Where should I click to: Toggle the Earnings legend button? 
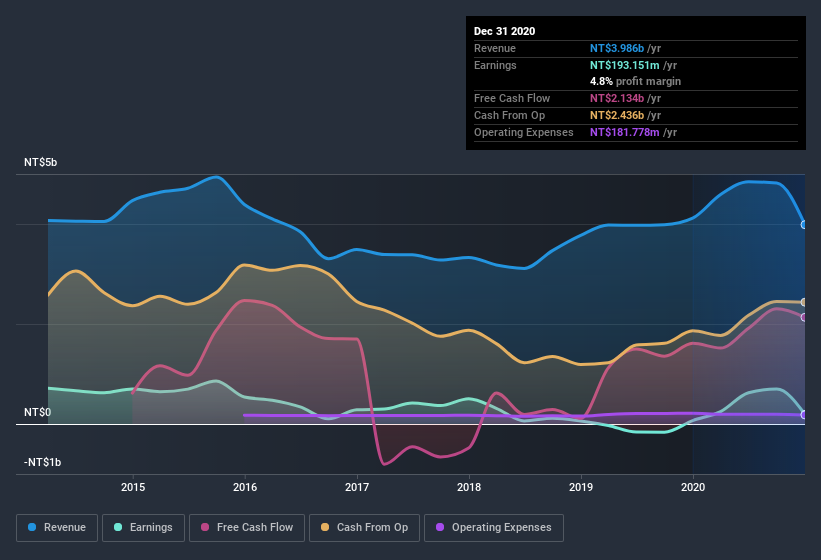tap(143, 528)
